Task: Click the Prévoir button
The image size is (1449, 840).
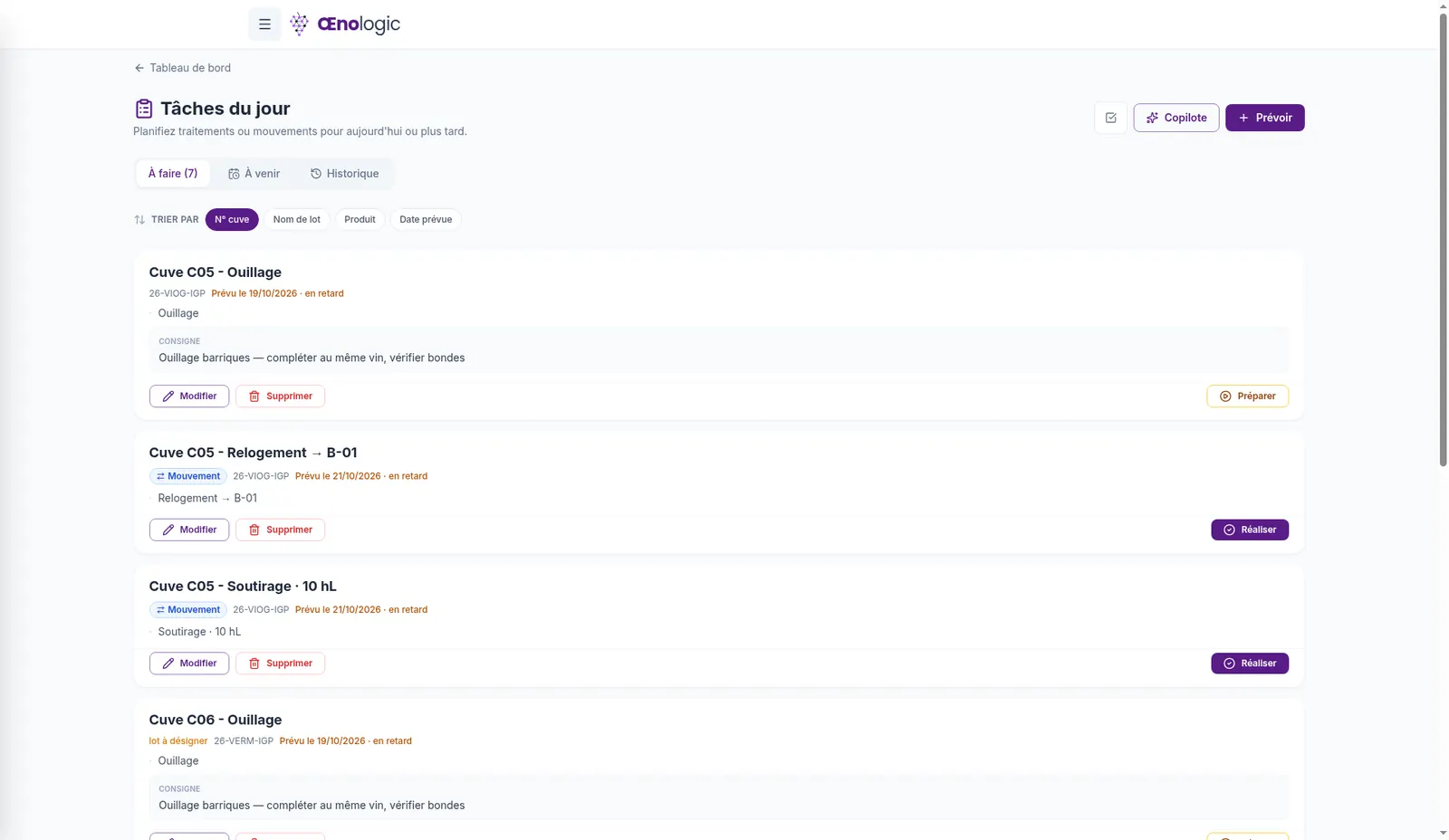Action: click(1265, 118)
